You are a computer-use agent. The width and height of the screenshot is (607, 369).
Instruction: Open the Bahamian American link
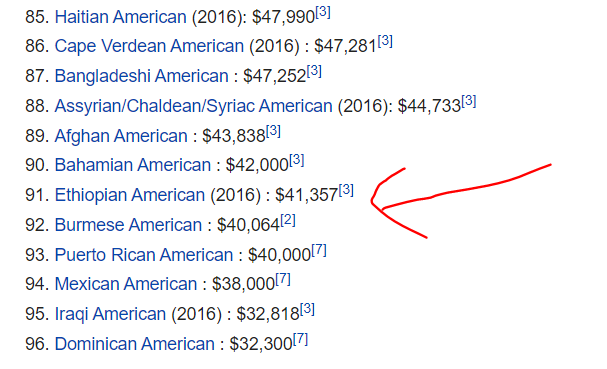coord(132,165)
